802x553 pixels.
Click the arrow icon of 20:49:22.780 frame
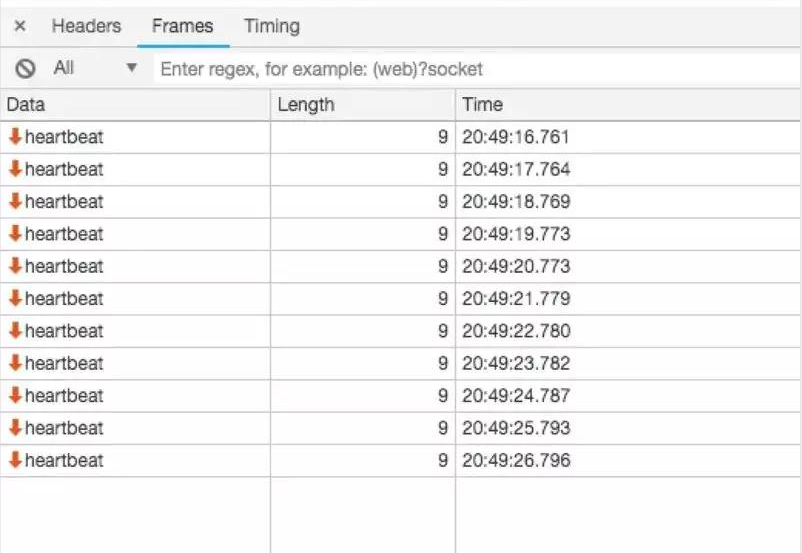coord(15,331)
